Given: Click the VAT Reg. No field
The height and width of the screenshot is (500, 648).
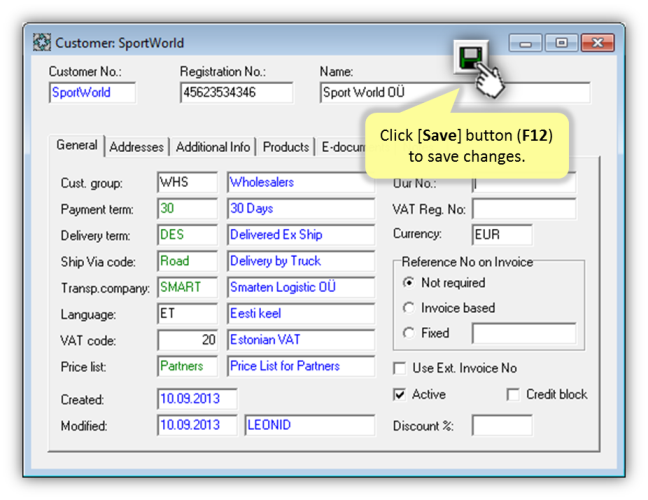Looking at the screenshot, I should [x=524, y=209].
